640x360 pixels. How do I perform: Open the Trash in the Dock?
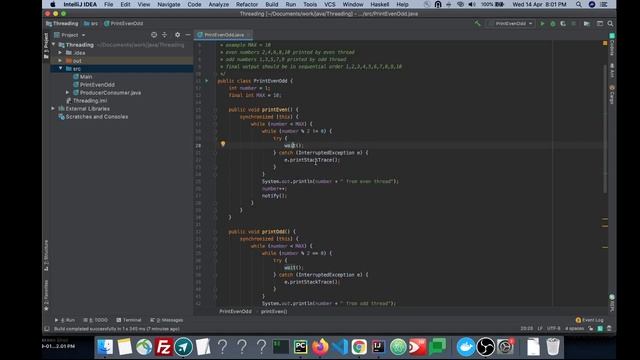553,347
